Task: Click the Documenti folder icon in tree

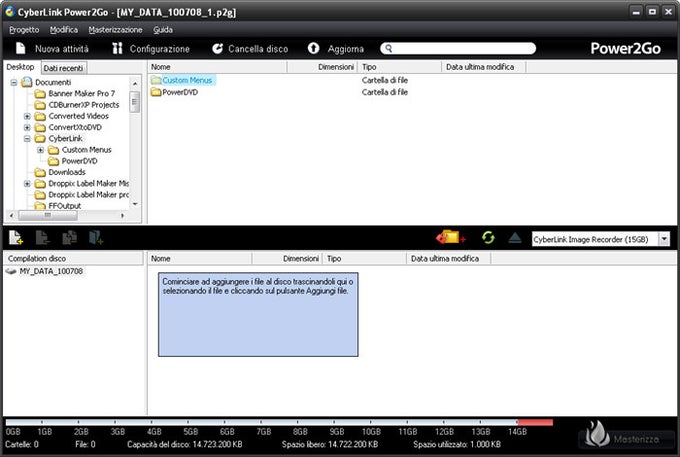Action: coord(27,82)
